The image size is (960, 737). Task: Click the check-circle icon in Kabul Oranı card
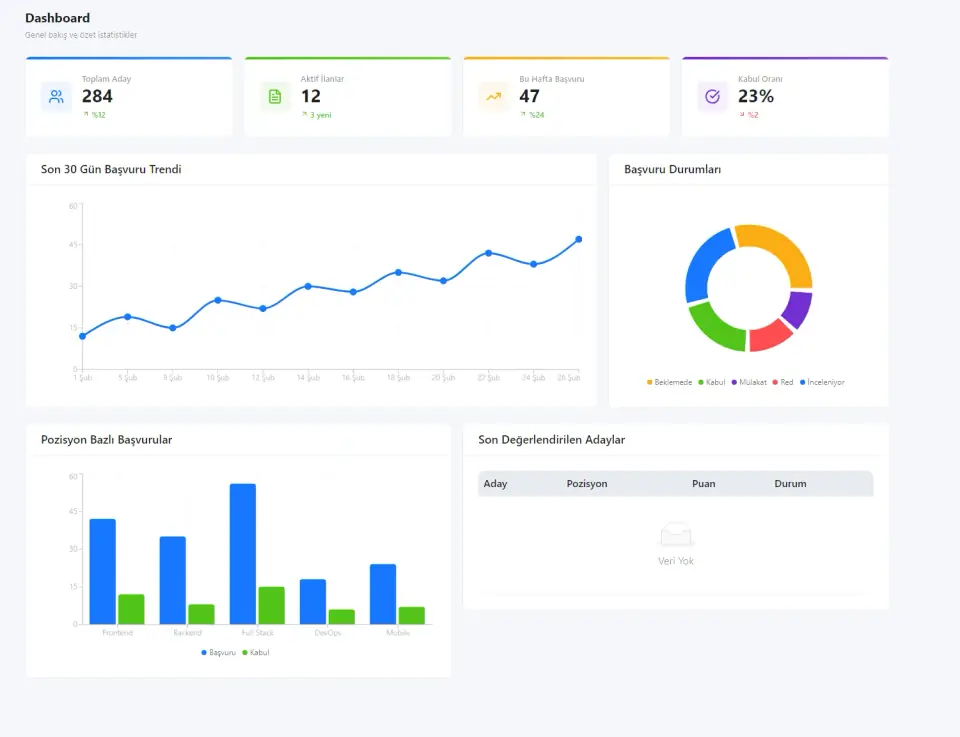pos(712,97)
